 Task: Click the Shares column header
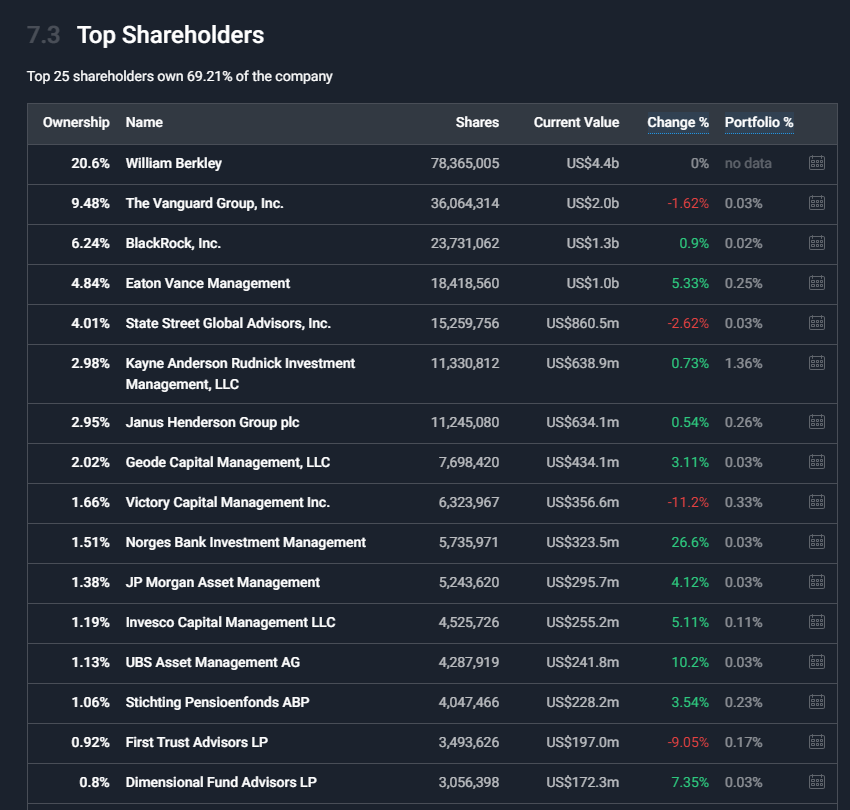tap(476, 123)
